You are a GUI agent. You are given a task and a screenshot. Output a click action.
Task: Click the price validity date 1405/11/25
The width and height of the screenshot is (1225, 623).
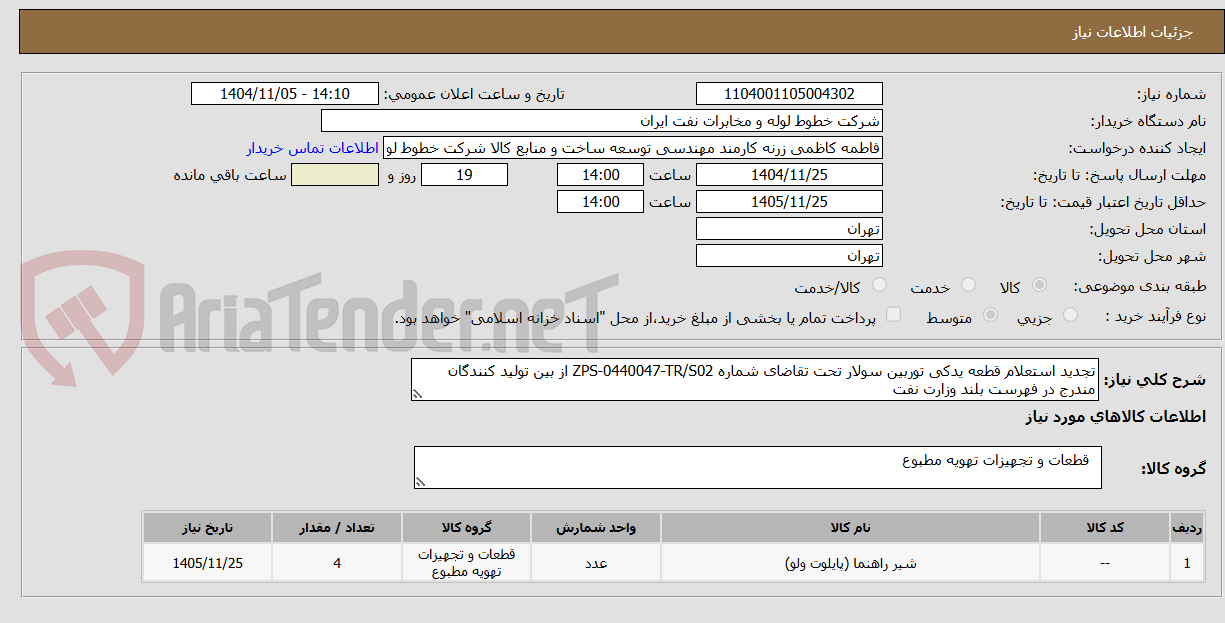(789, 202)
